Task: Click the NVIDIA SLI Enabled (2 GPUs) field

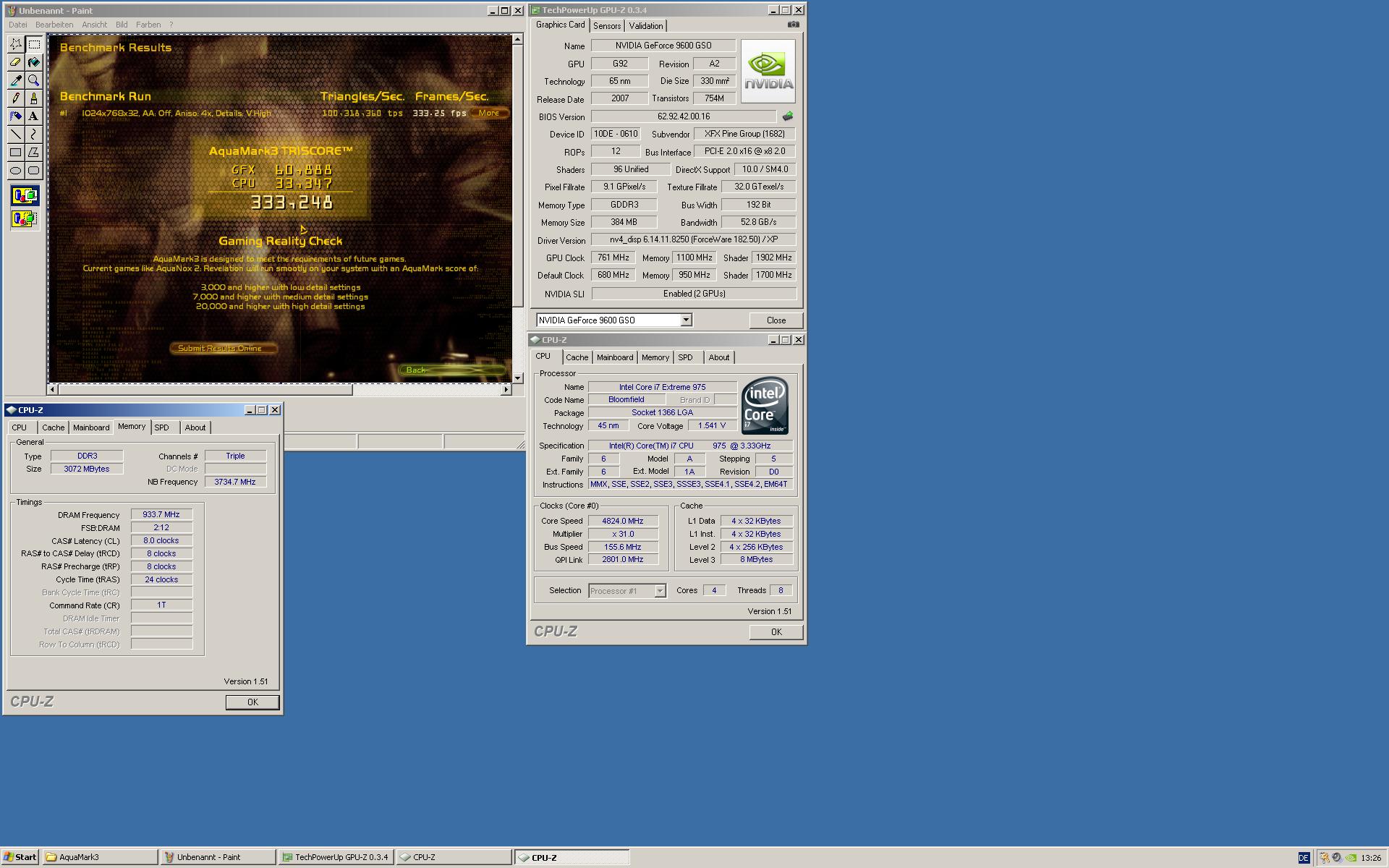Action: click(694, 294)
